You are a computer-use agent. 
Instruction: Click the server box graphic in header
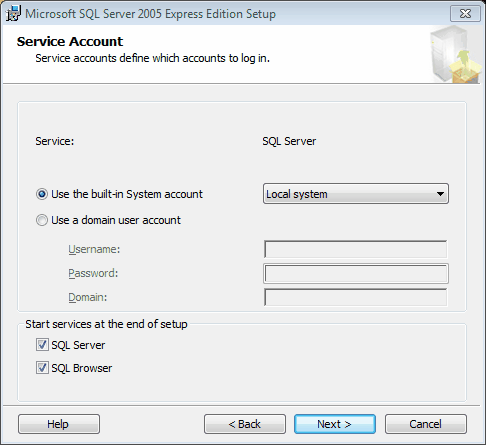[x=456, y=54]
